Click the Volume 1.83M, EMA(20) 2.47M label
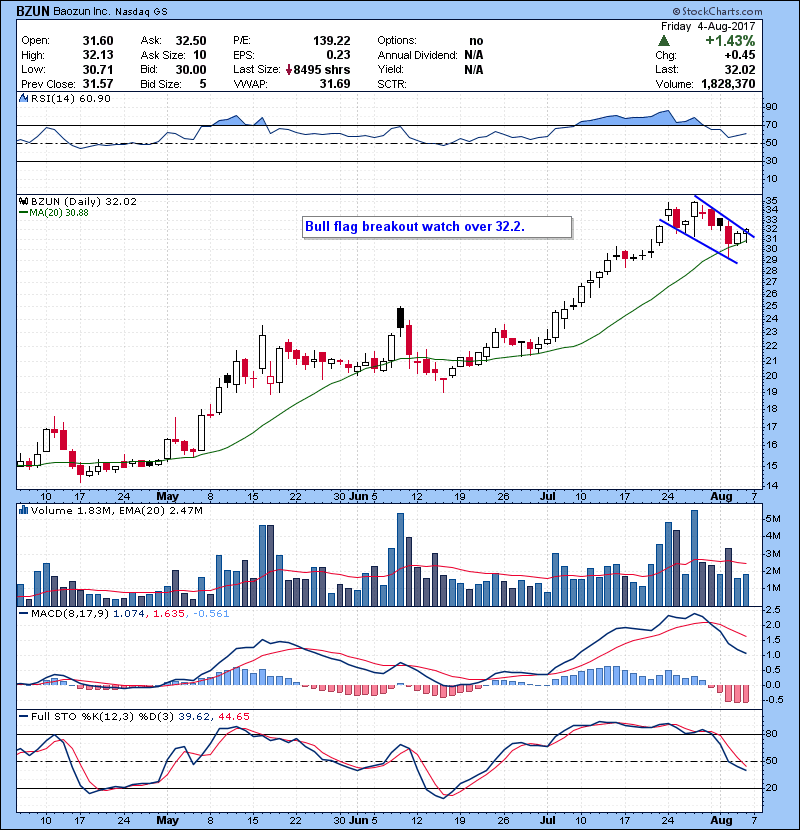 [116, 511]
